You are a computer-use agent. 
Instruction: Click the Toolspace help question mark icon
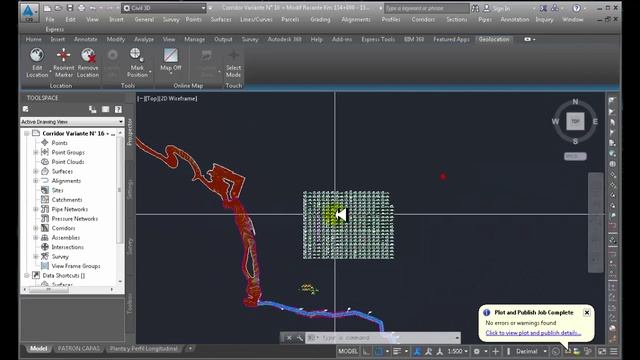click(x=118, y=109)
